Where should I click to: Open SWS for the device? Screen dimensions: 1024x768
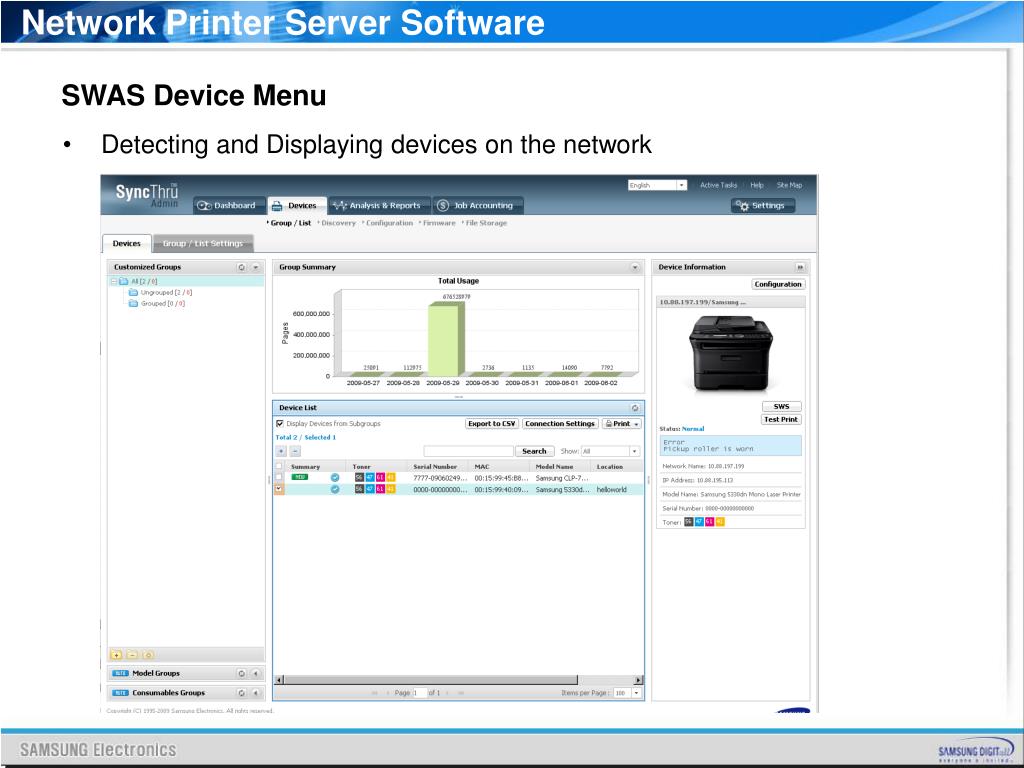(781, 406)
